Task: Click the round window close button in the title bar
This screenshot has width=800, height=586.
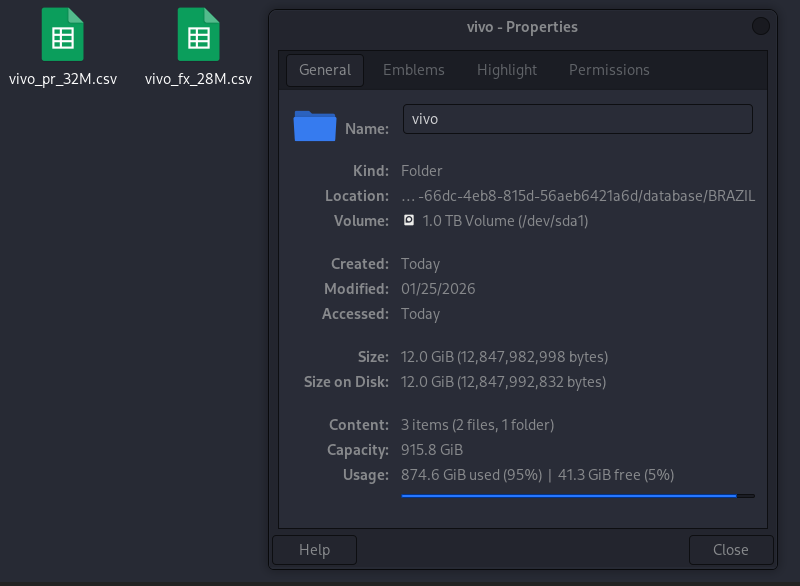Action: point(760,27)
